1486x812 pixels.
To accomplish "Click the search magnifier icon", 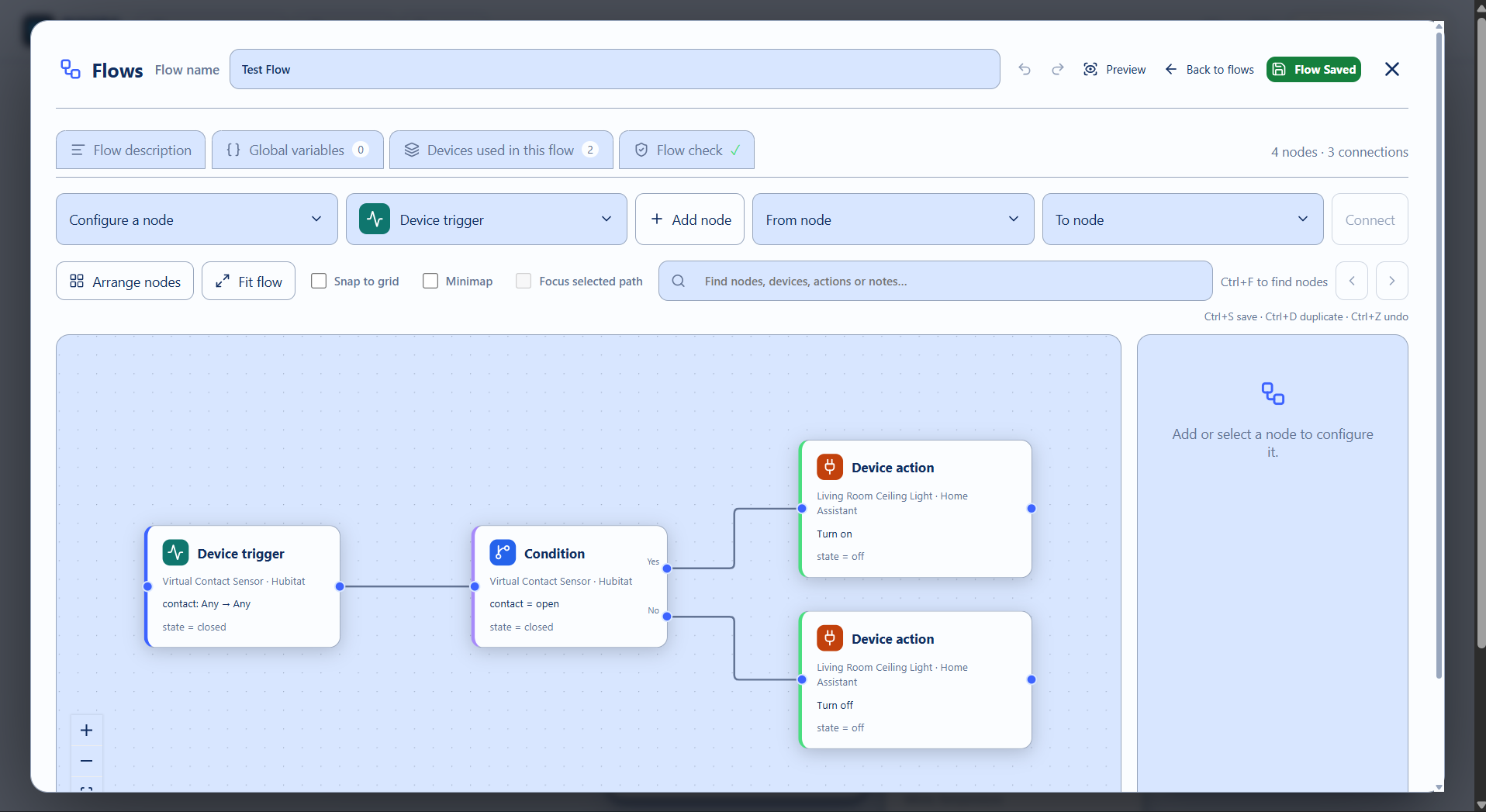I will click(678, 281).
